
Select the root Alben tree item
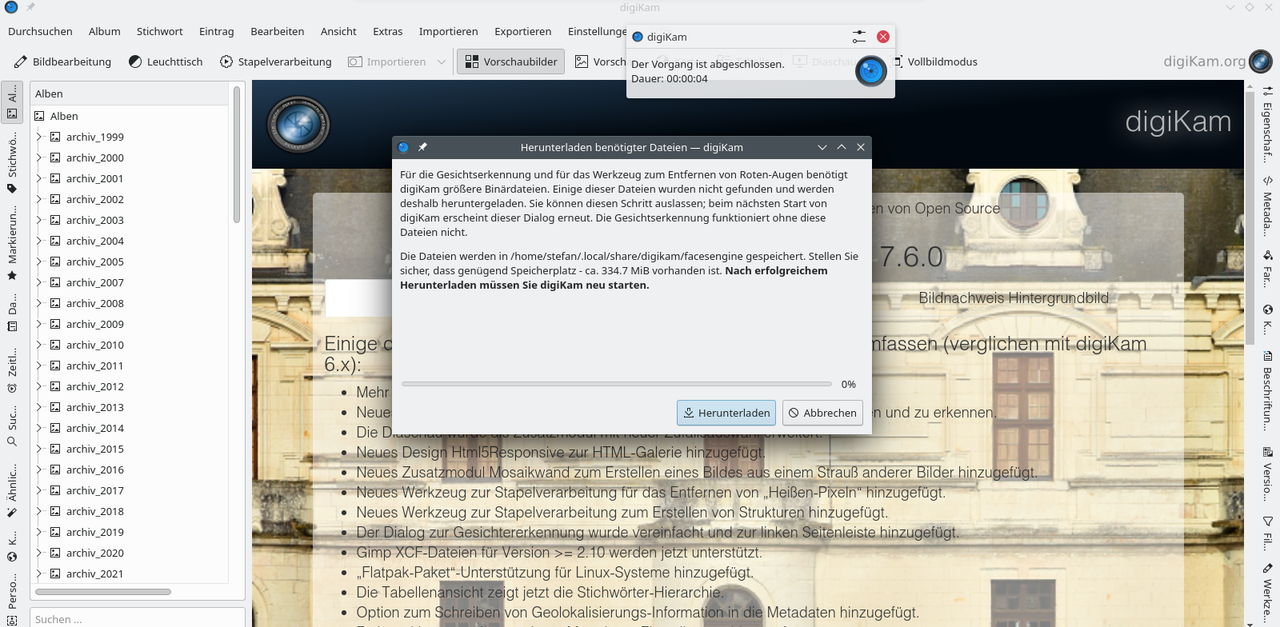pos(64,116)
